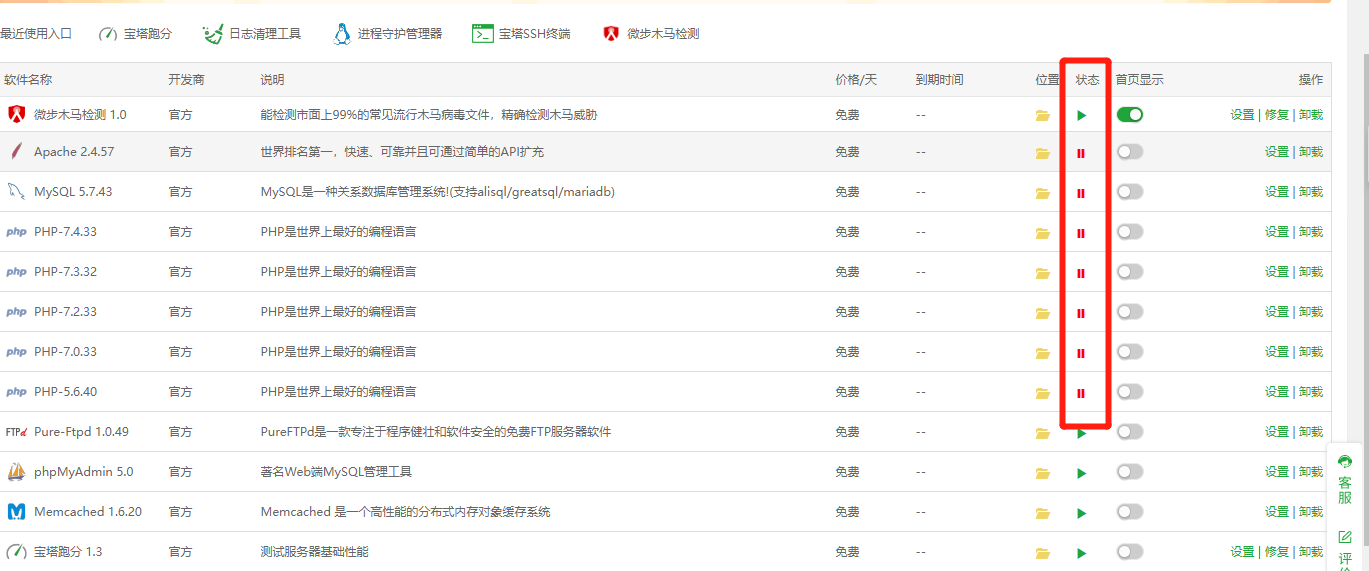Enable homepage display for Apache 2.4.57
Image resolution: width=1369 pixels, height=571 pixels.
tap(1130, 152)
